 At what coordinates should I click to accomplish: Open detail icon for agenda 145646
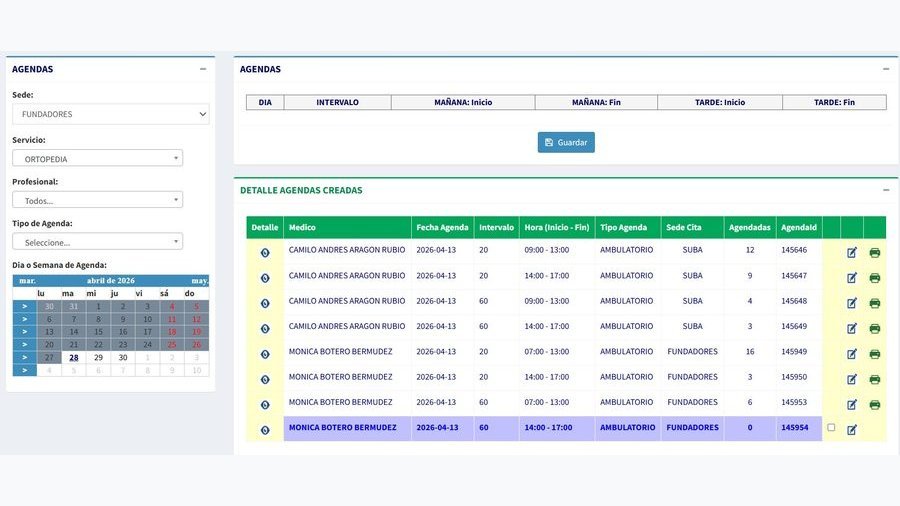[x=265, y=252]
